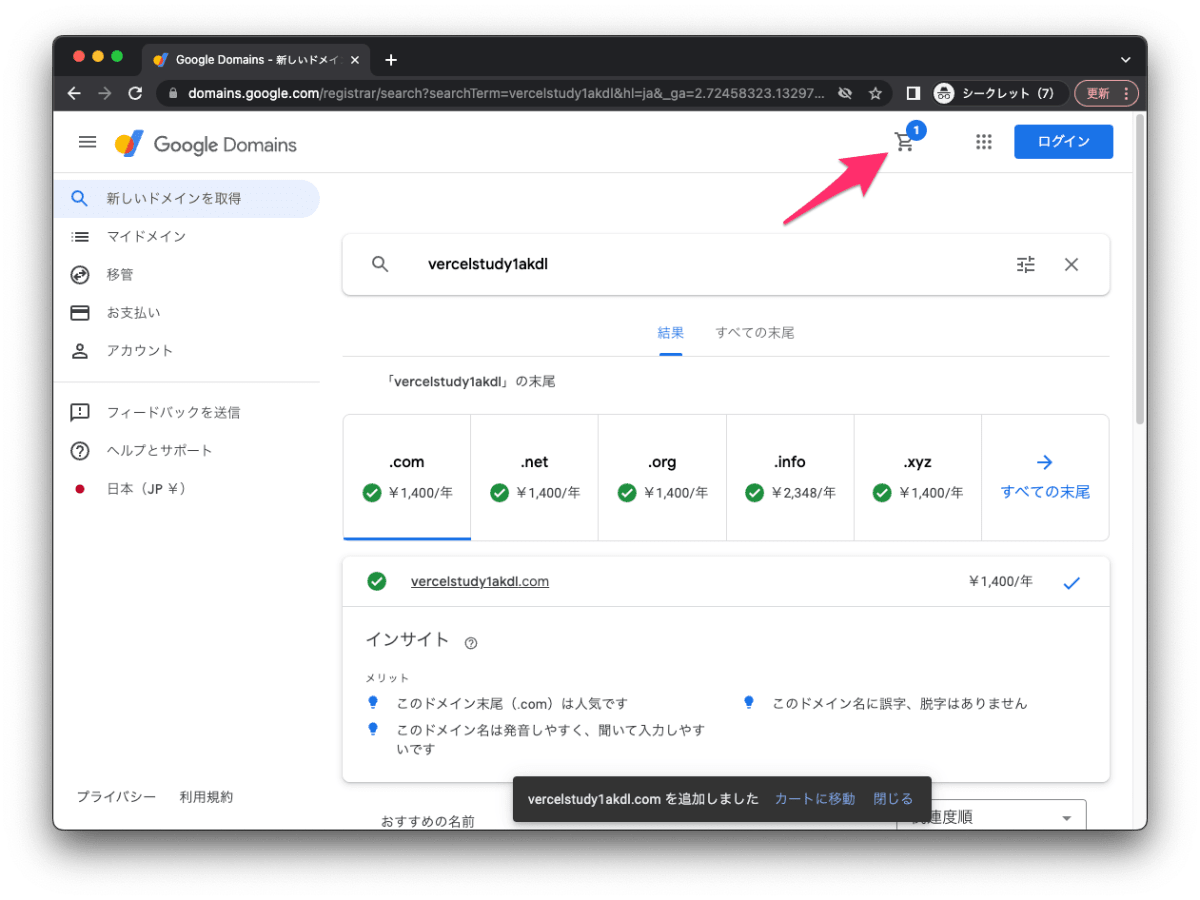Select the .info ending card

tap(790, 477)
